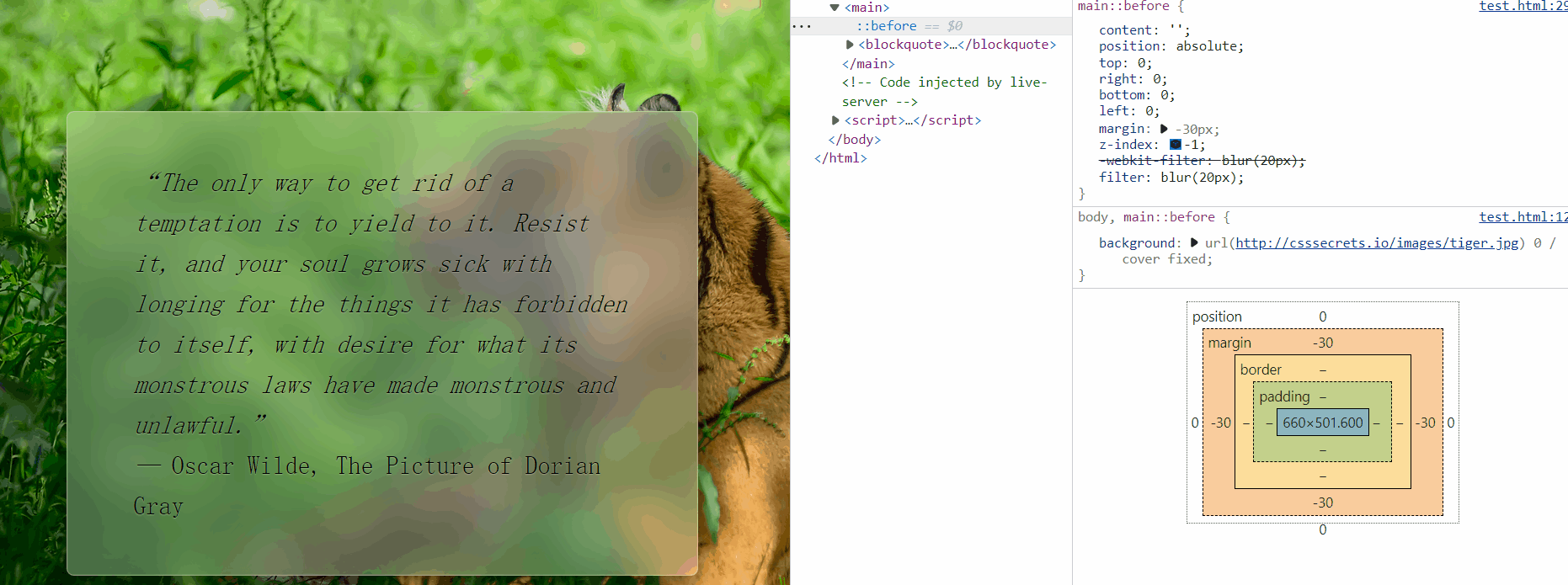
Task: Open z-index editor swatch icon
Action: coord(1176,145)
